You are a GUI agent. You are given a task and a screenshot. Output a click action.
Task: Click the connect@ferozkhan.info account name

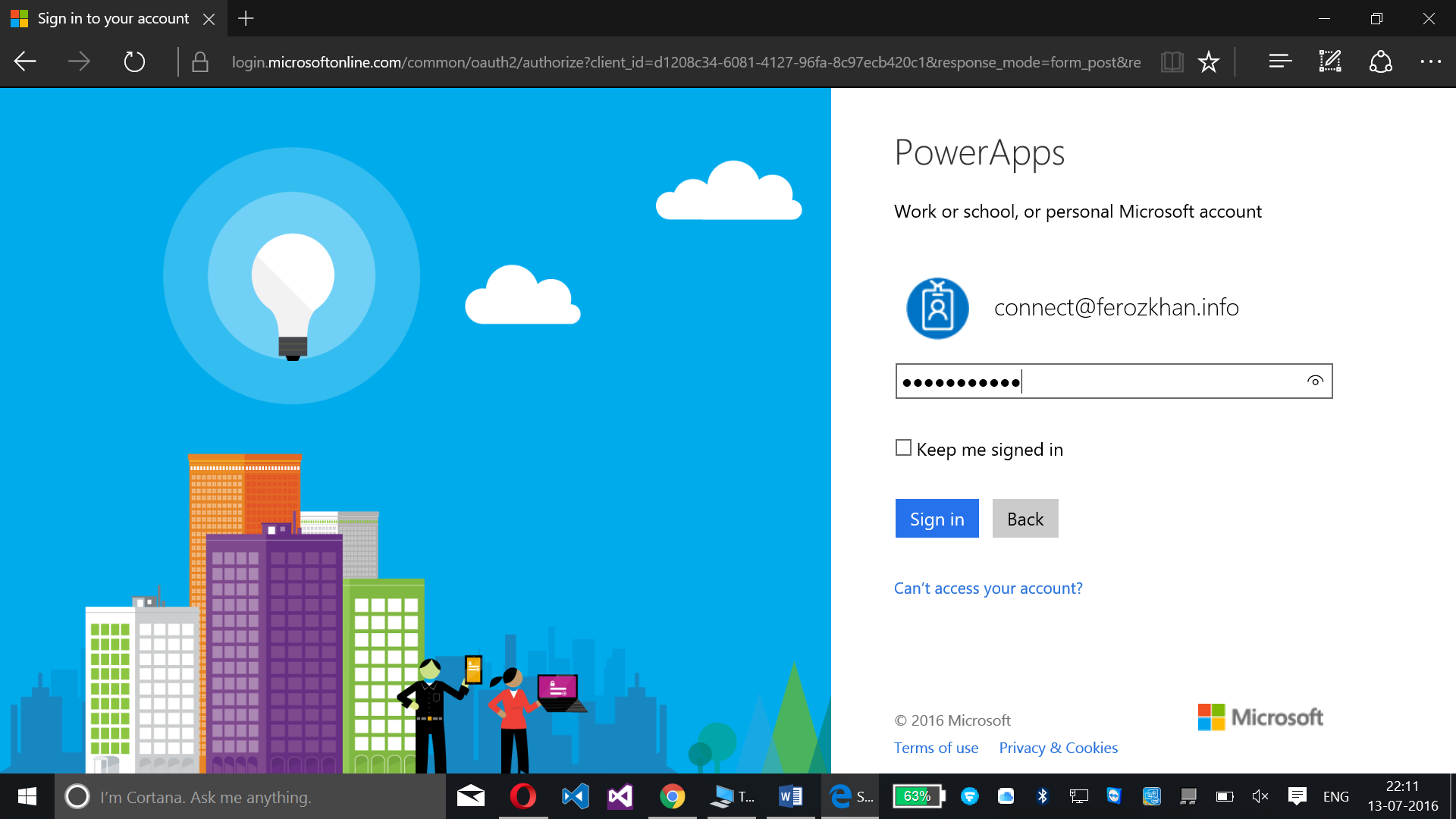pyautogui.click(x=1116, y=307)
